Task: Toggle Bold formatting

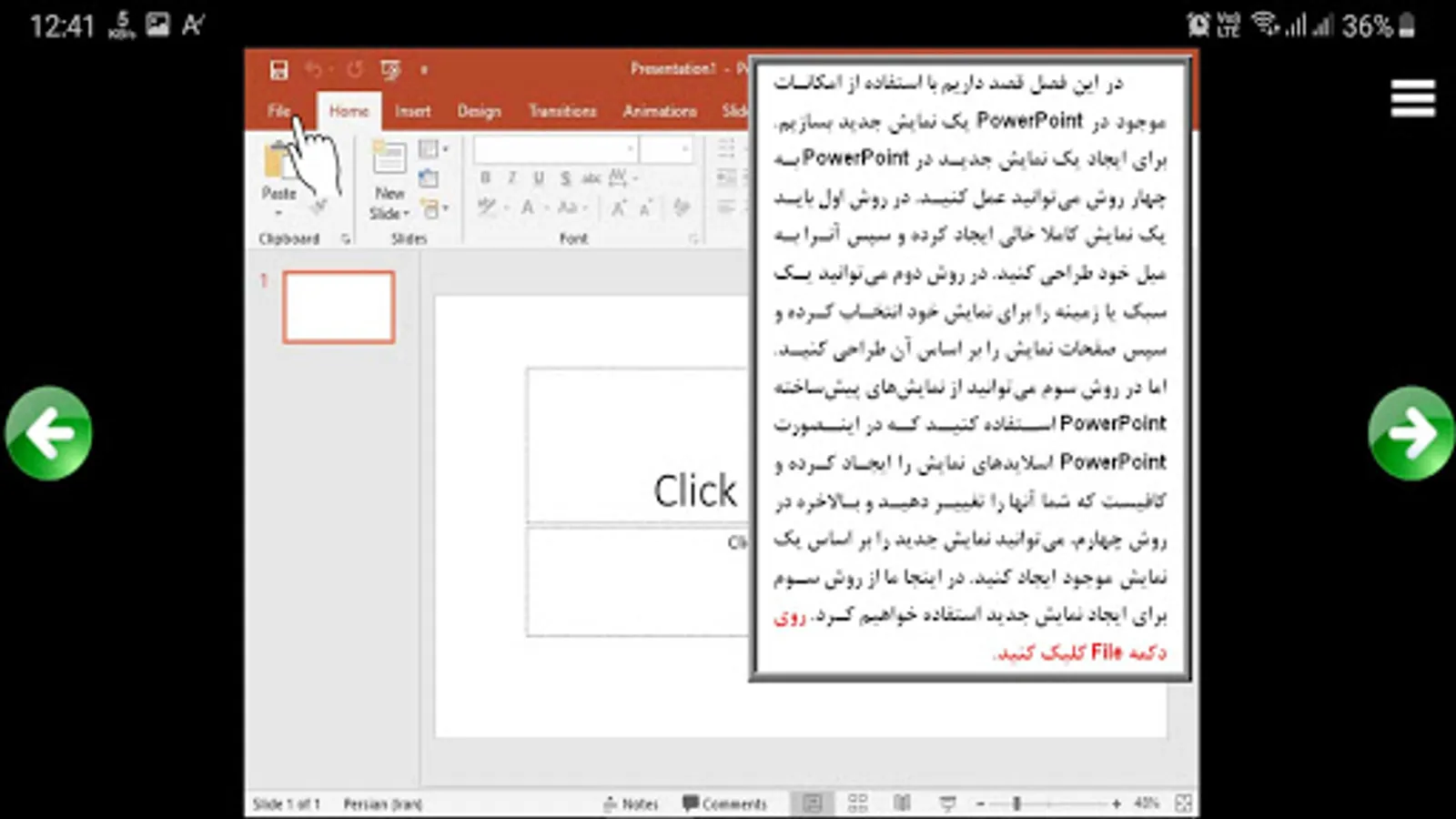Action: tap(485, 178)
